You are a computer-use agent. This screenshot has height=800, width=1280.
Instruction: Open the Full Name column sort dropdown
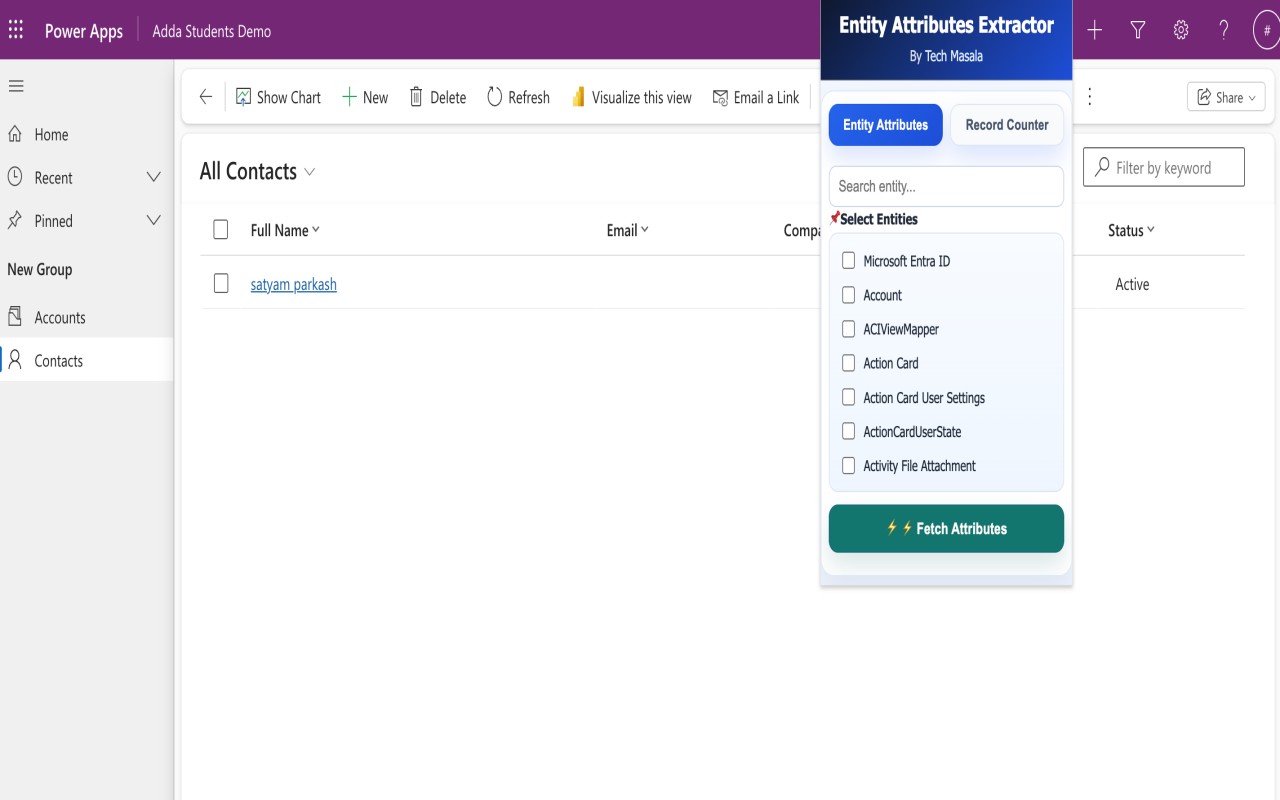(x=285, y=230)
